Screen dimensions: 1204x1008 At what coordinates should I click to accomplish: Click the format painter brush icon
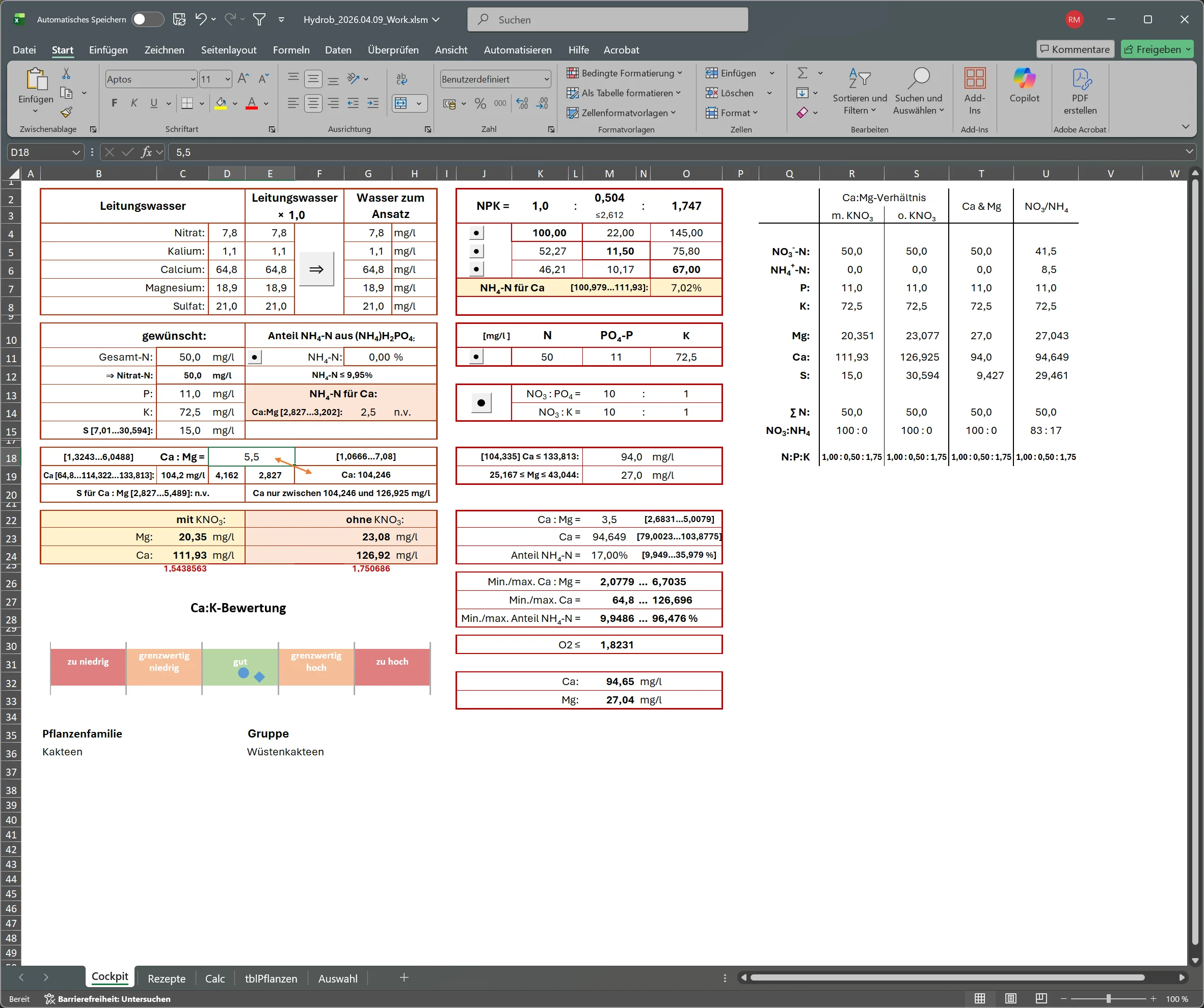(67, 113)
